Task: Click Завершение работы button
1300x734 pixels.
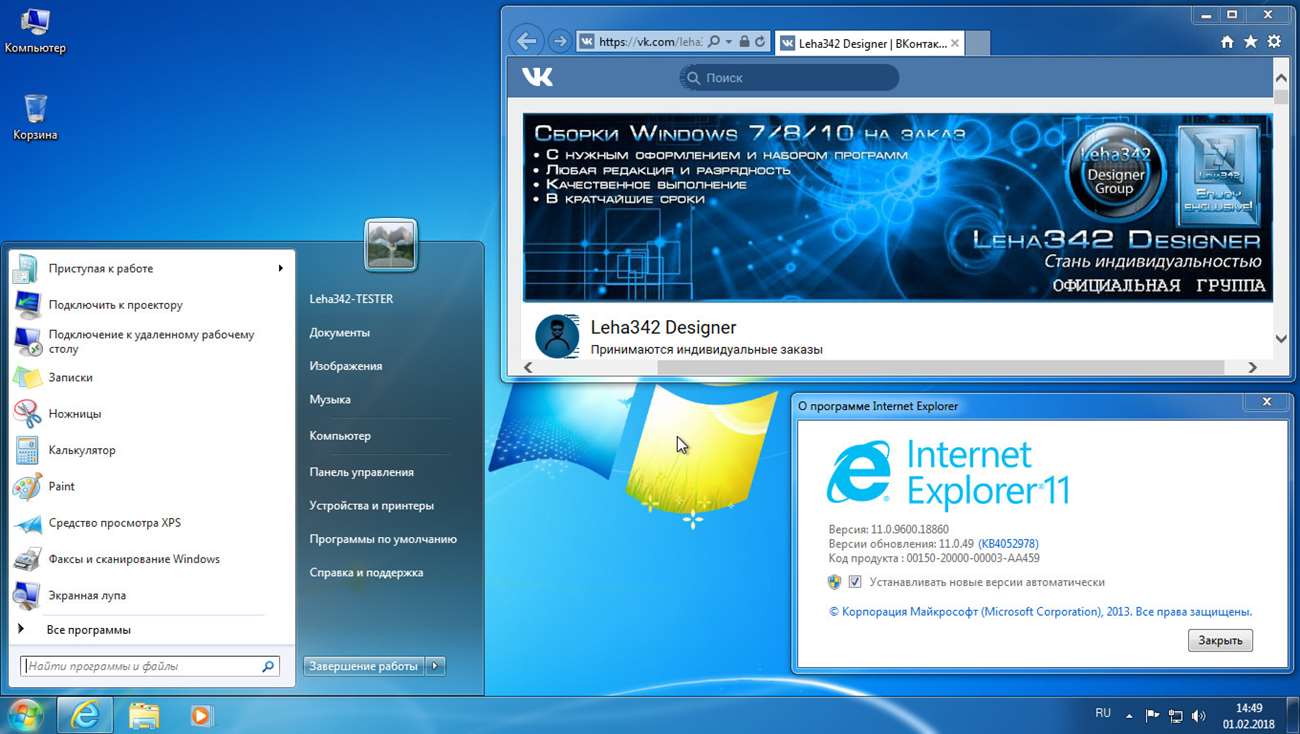Action: [x=364, y=666]
